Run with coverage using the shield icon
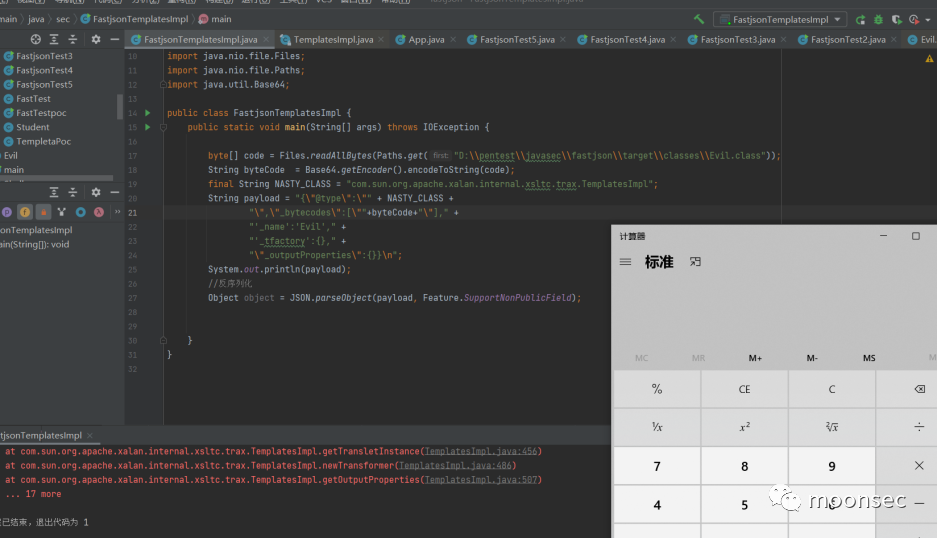Image resolution: width=937 pixels, height=538 pixels. [x=896, y=20]
